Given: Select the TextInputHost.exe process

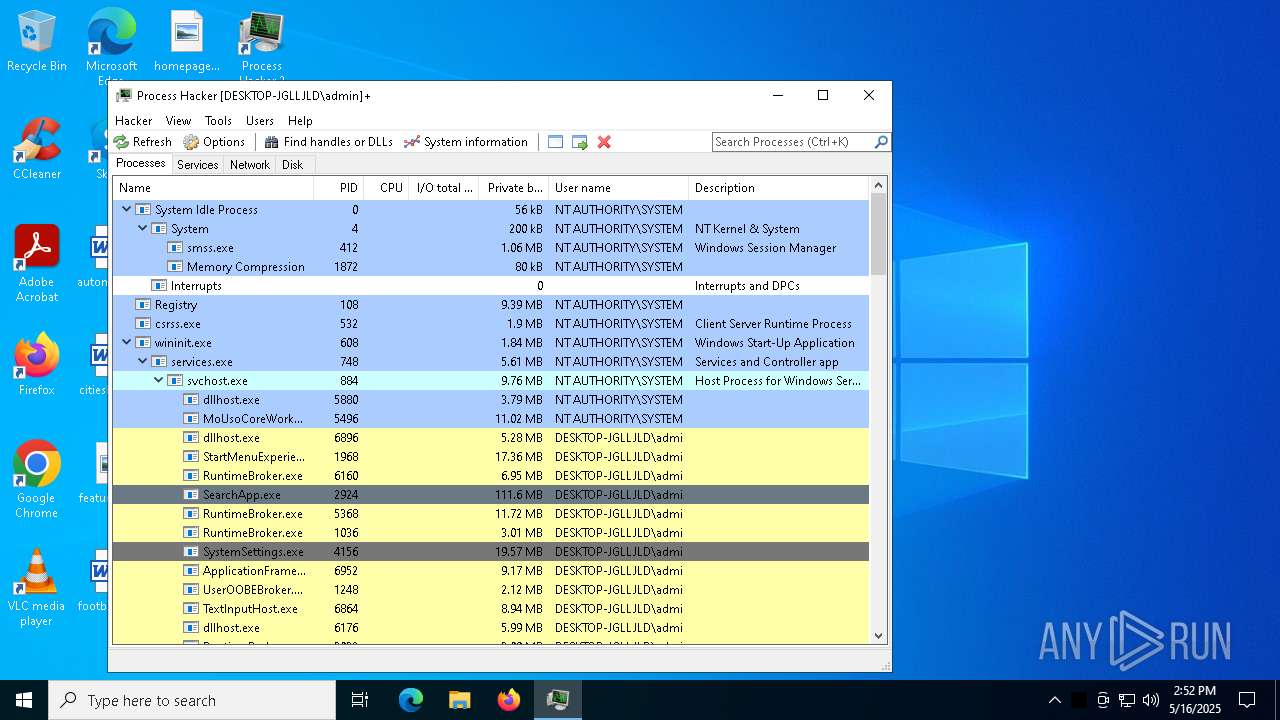Looking at the screenshot, I should (x=491, y=609).
